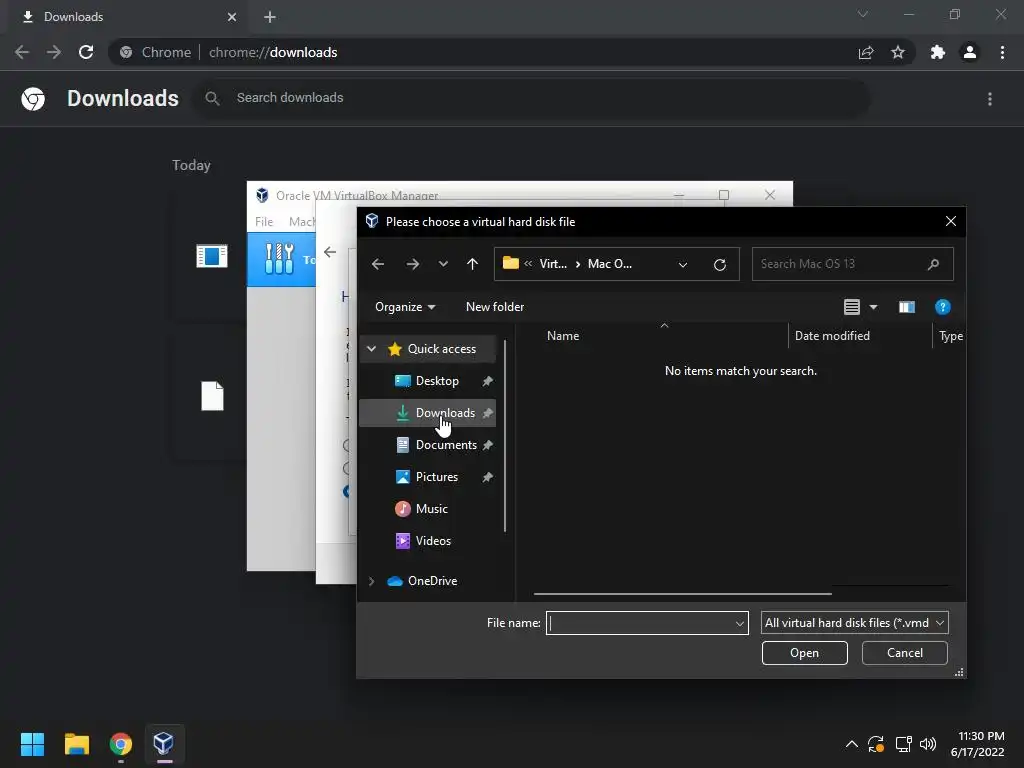
Task: Open the File name dropdown arrow
Action: [x=740, y=623]
